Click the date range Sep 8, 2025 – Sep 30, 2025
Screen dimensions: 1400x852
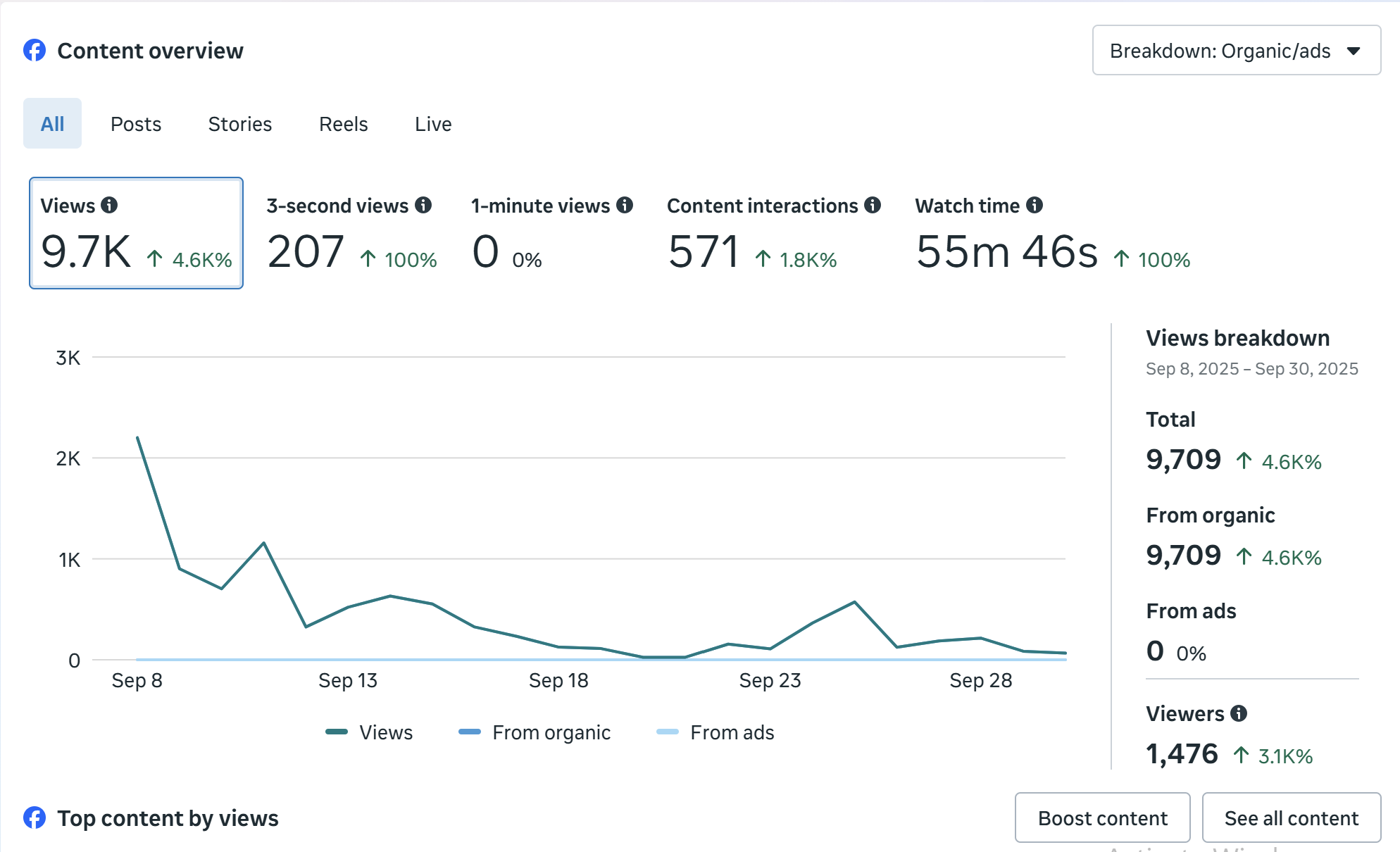click(1252, 369)
